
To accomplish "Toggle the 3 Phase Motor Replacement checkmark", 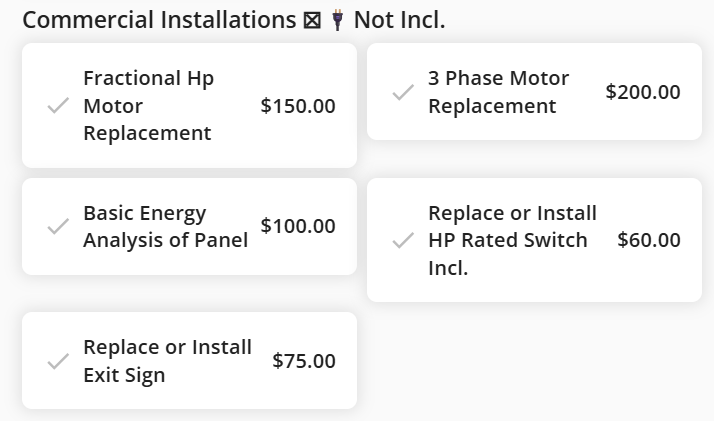I will tap(403, 92).
